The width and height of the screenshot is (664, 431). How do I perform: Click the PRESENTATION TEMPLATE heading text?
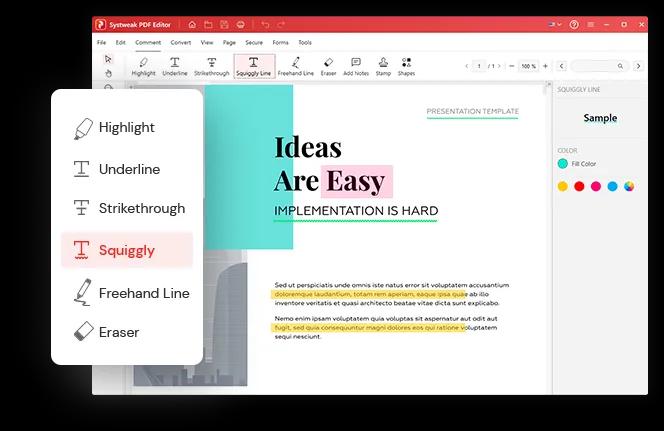tap(473, 111)
